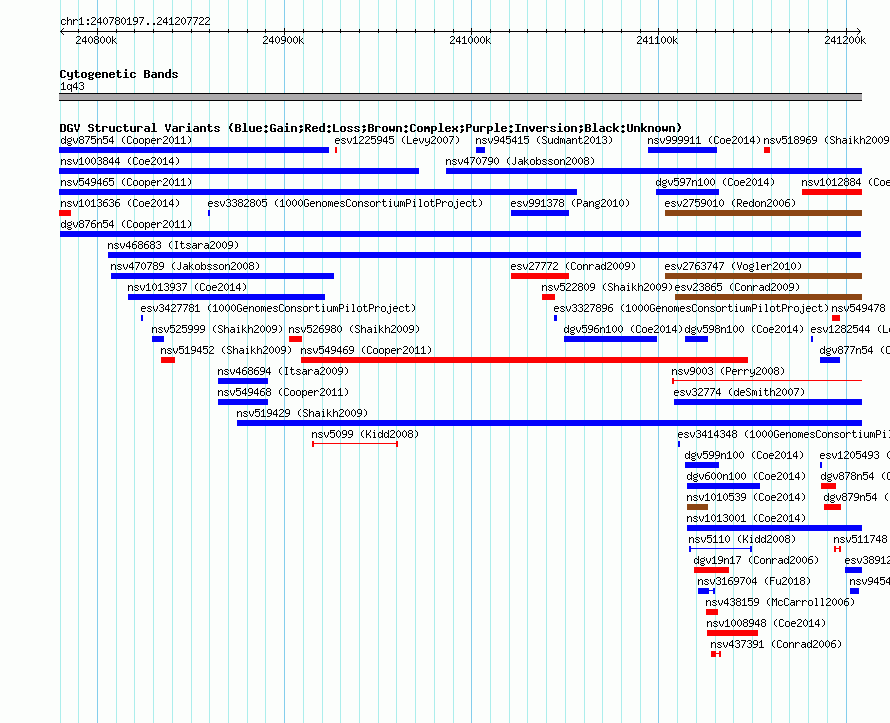Click nsv511748 variant label
890x723 pixels.
tap(860, 539)
